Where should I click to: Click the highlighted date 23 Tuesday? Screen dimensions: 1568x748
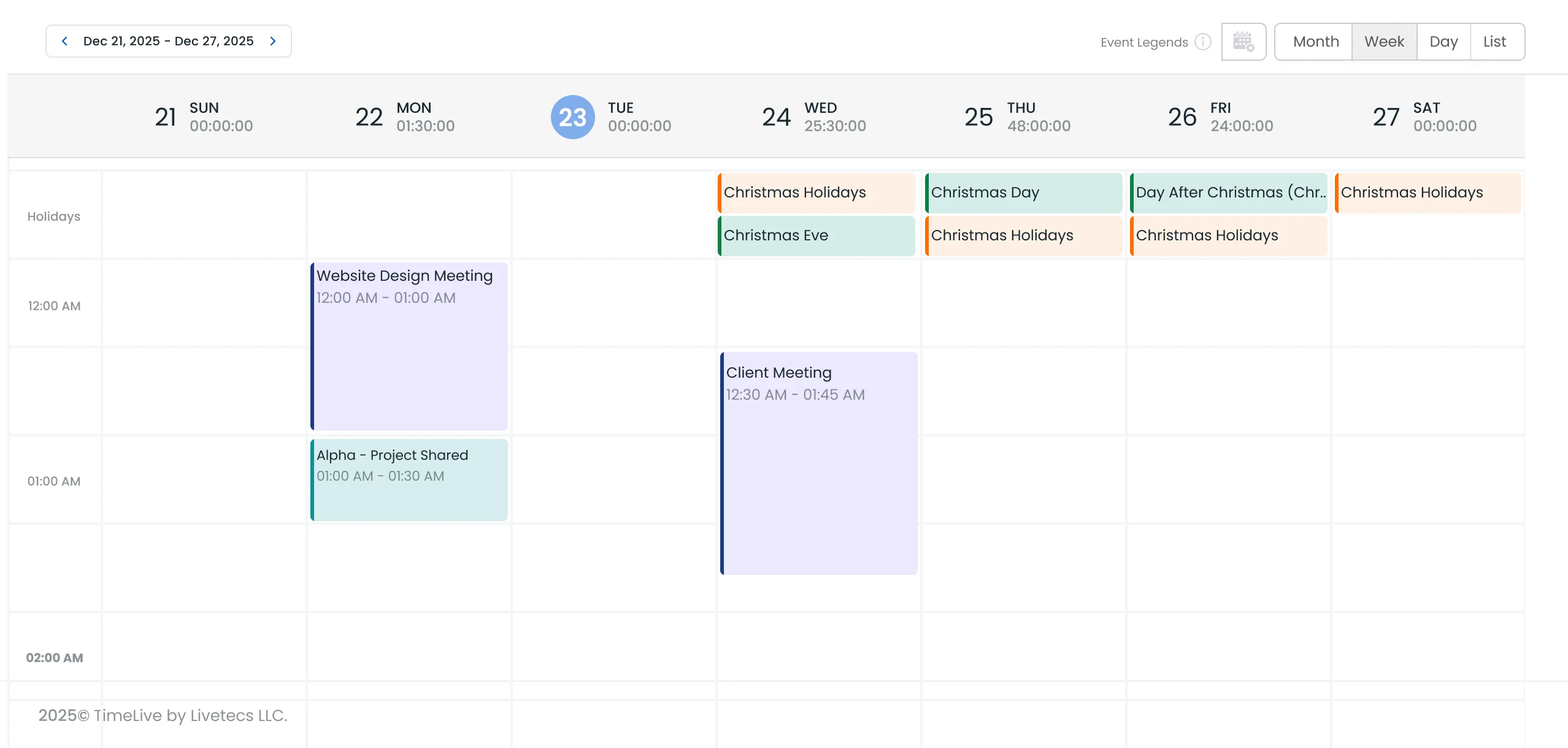(572, 117)
